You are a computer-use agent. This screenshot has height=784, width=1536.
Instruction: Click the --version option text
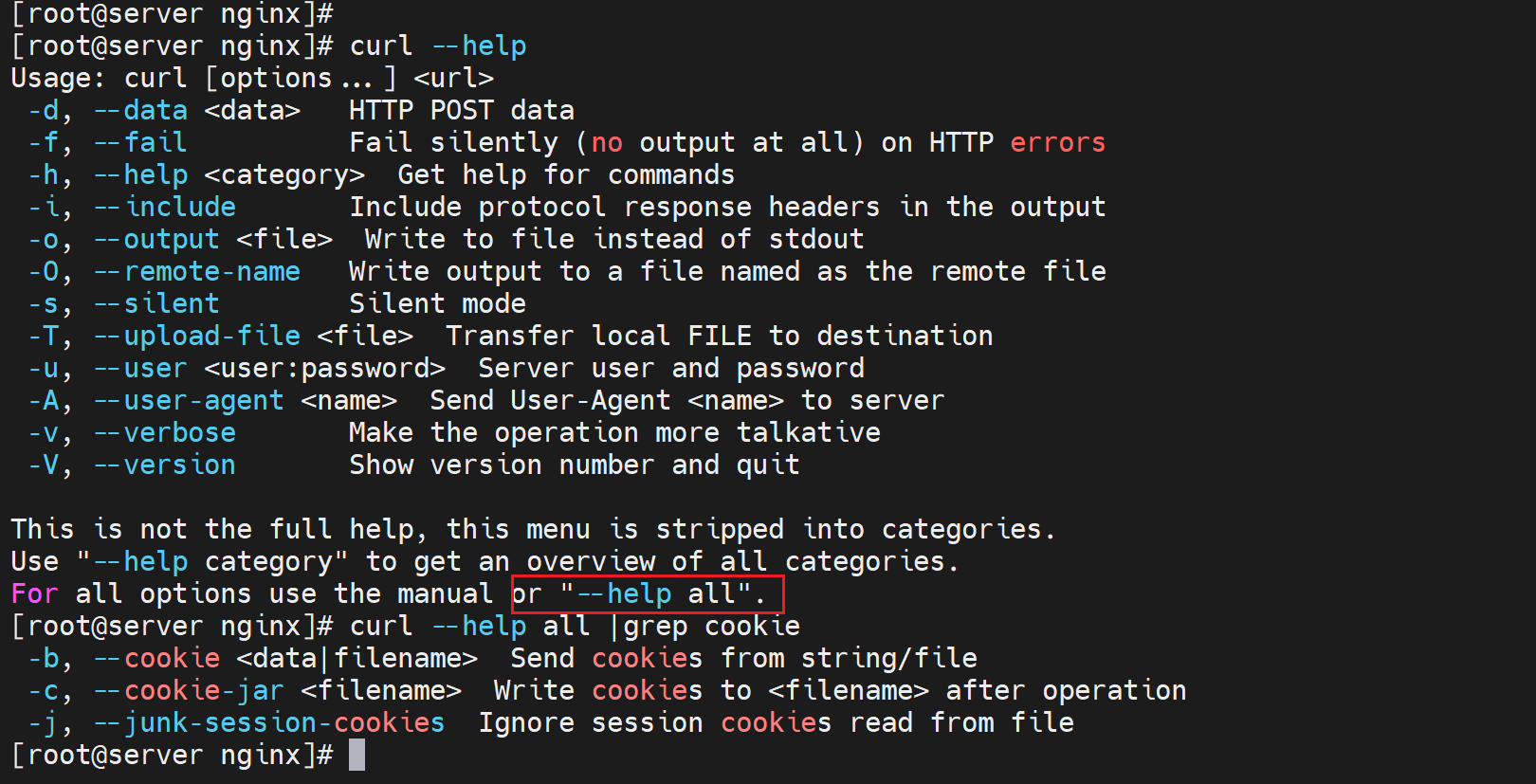165,465
